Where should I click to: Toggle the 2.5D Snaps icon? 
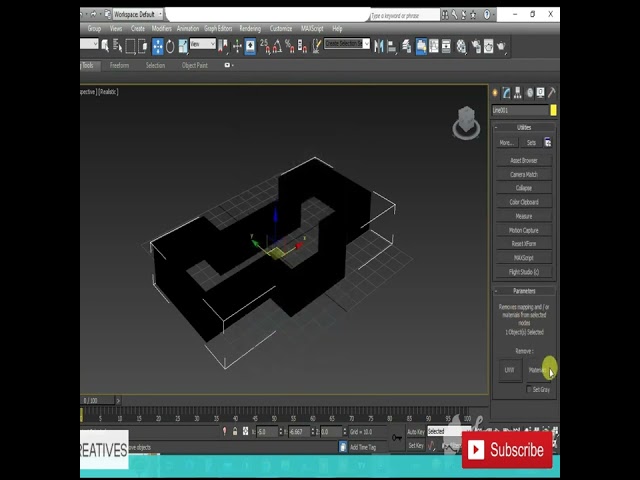265,46
